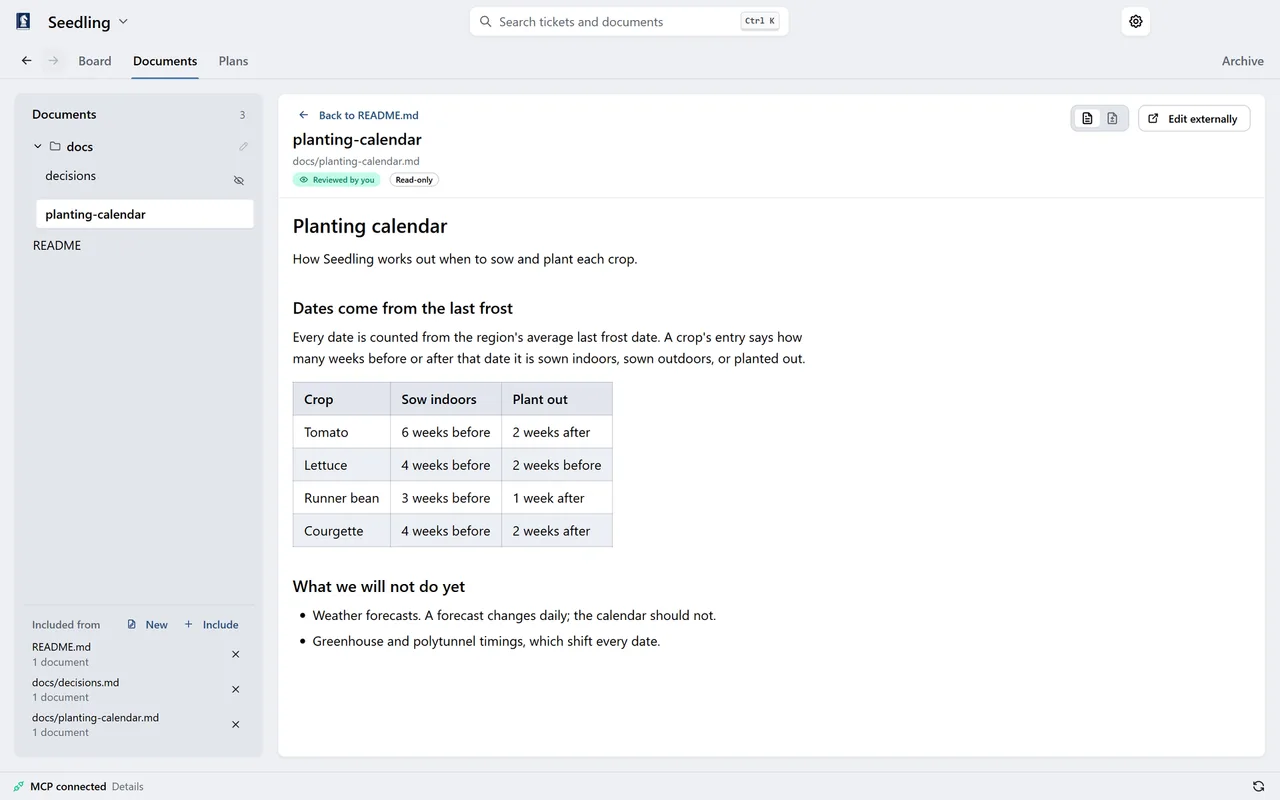This screenshot has width=1280, height=800.
Task: Switch to source document view icon
Action: [x=1112, y=119]
